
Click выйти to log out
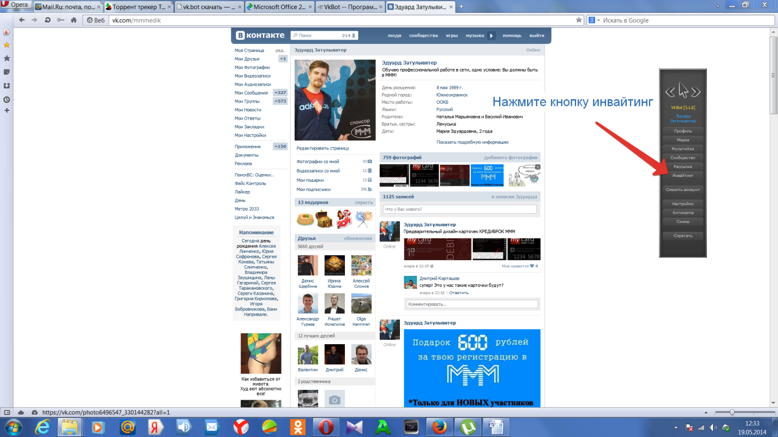tap(536, 36)
